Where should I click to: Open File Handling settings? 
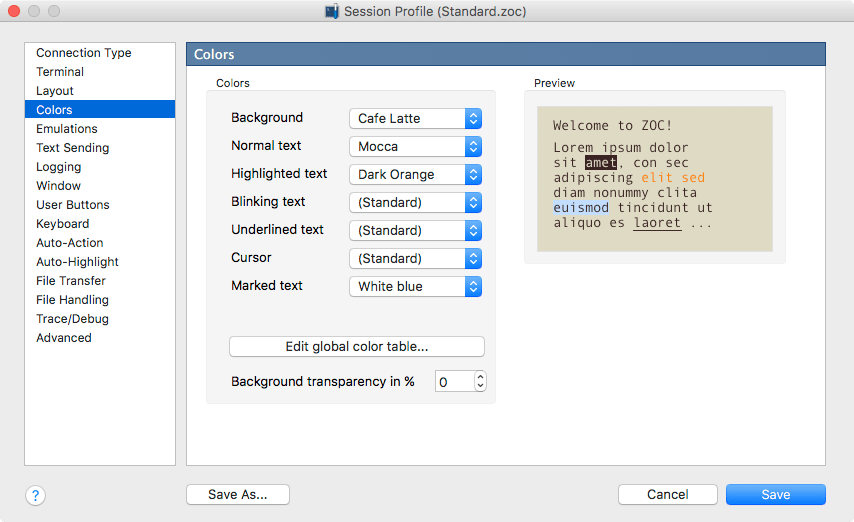click(100, 300)
